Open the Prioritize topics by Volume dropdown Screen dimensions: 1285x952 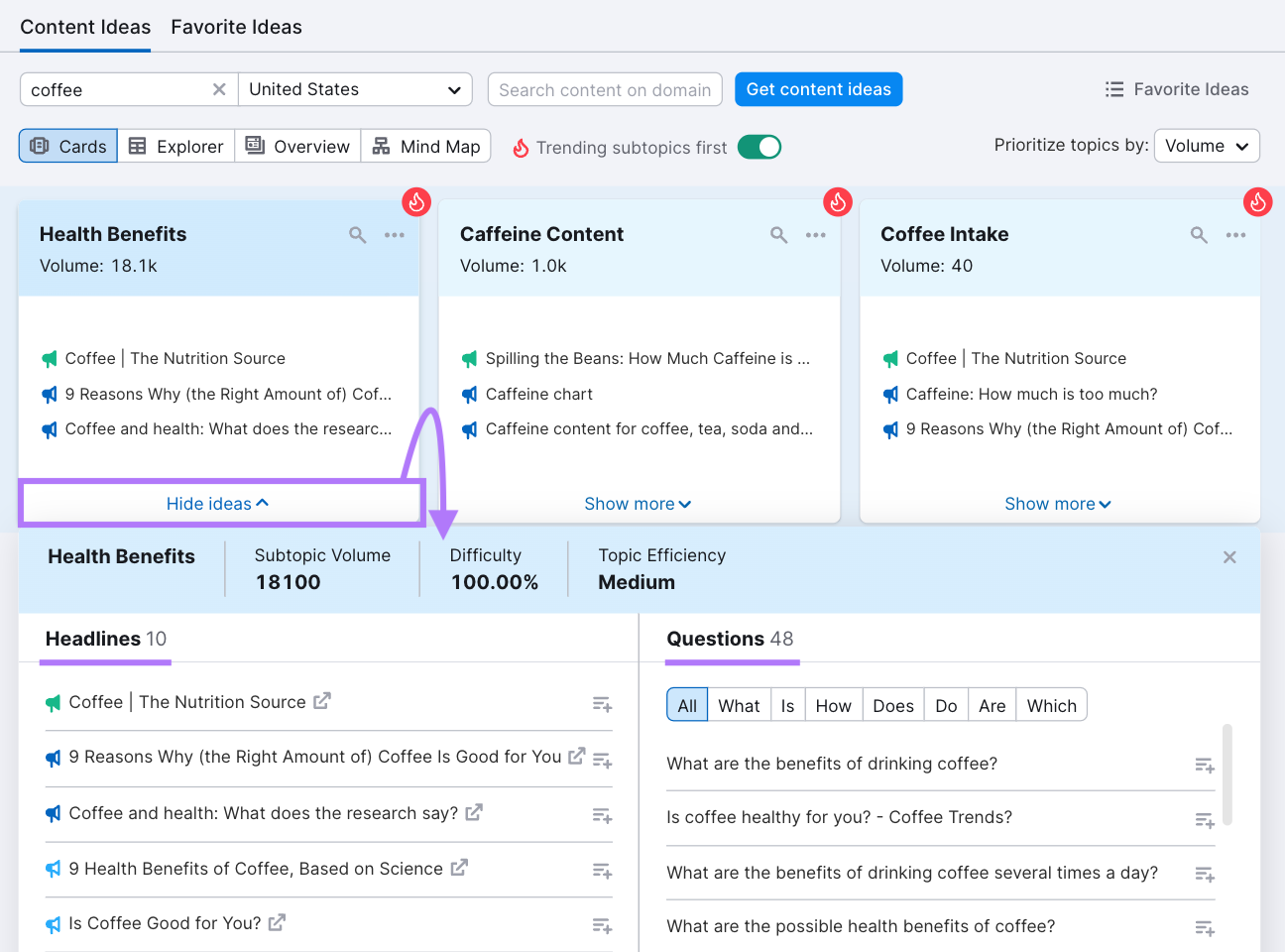[x=1207, y=145]
